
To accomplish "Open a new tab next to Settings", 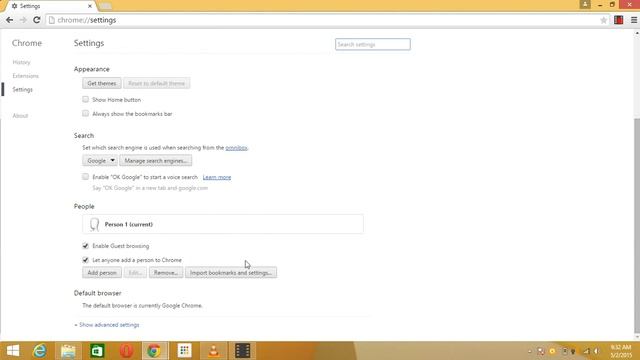I will [x=105, y=6].
